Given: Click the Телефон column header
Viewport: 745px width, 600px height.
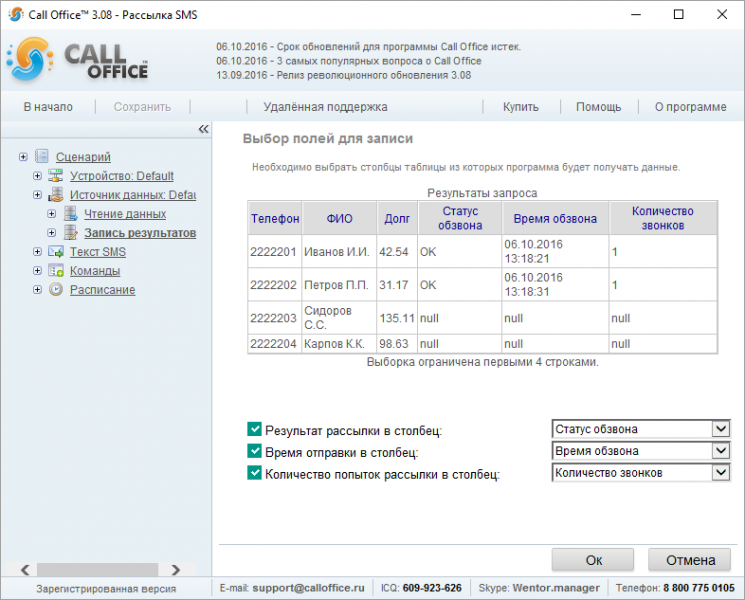Looking at the screenshot, I should click(275, 218).
